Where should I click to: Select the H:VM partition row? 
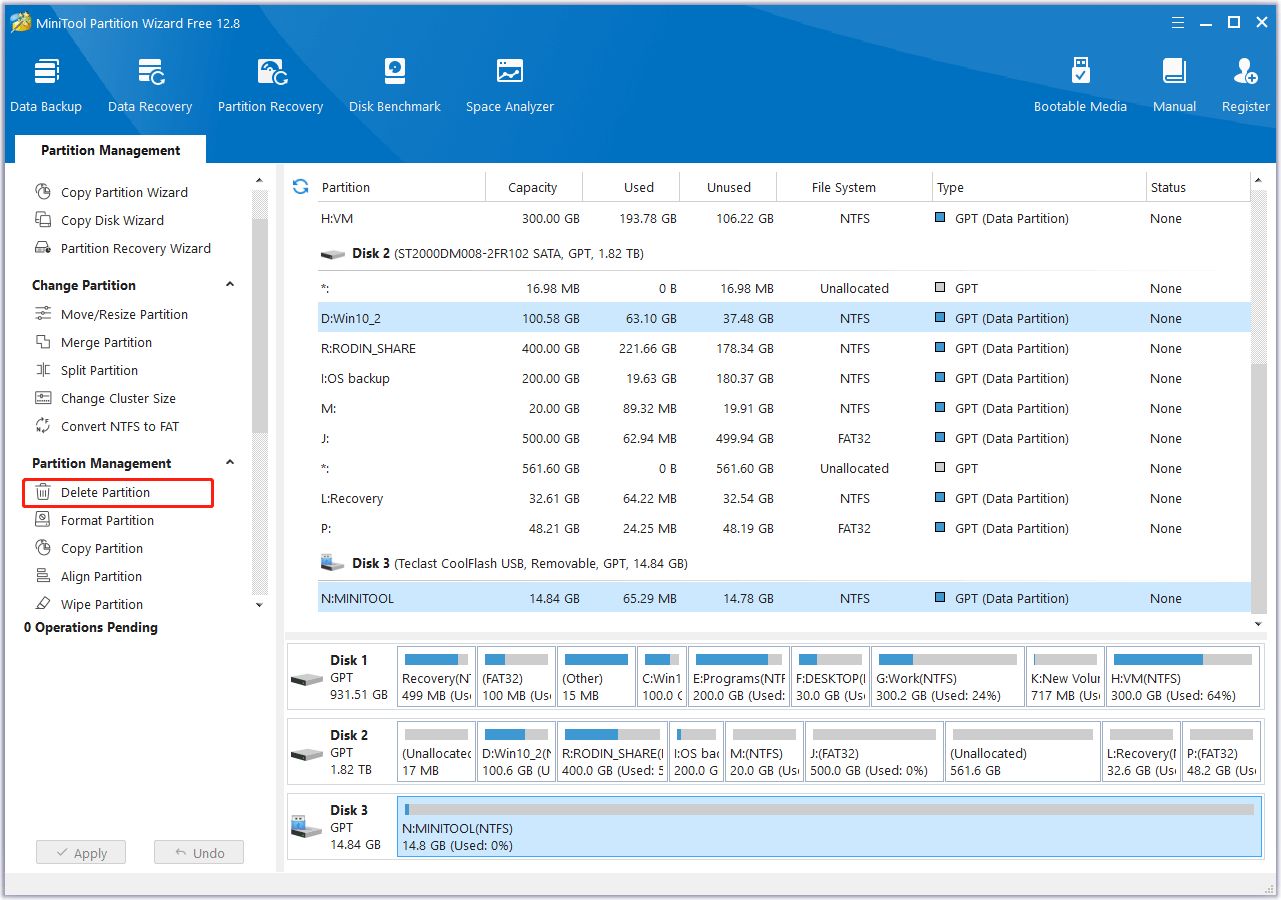pyautogui.click(x=783, y=218)
